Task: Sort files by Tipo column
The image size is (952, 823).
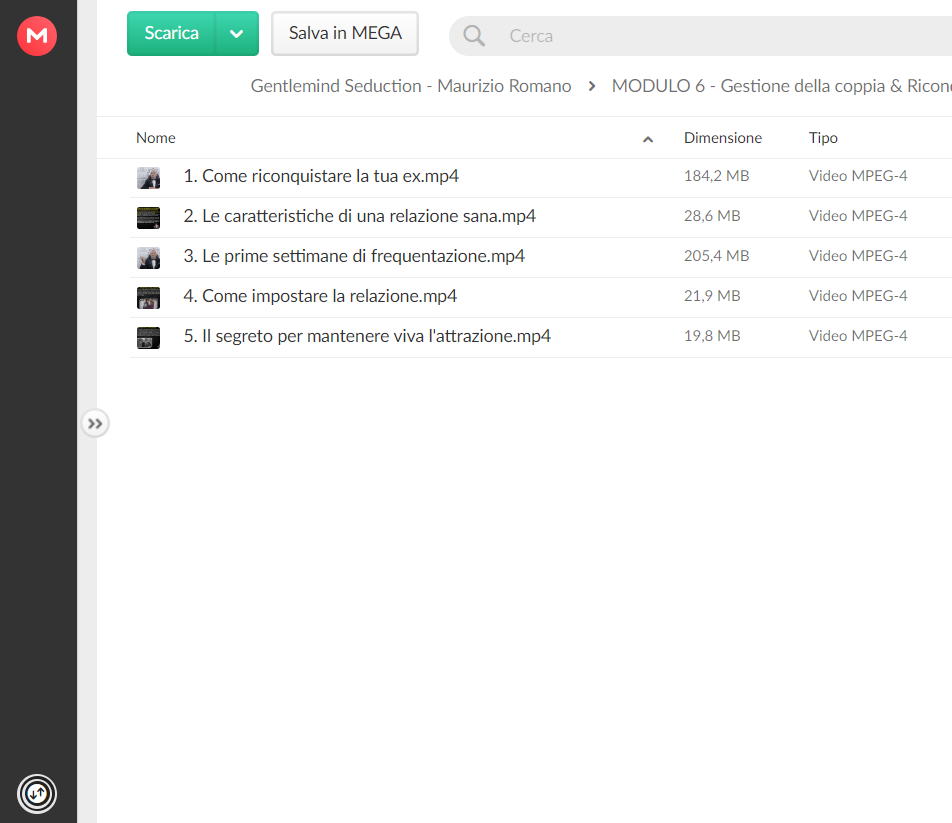Action: pyautogui.click(x=823, y=138)
